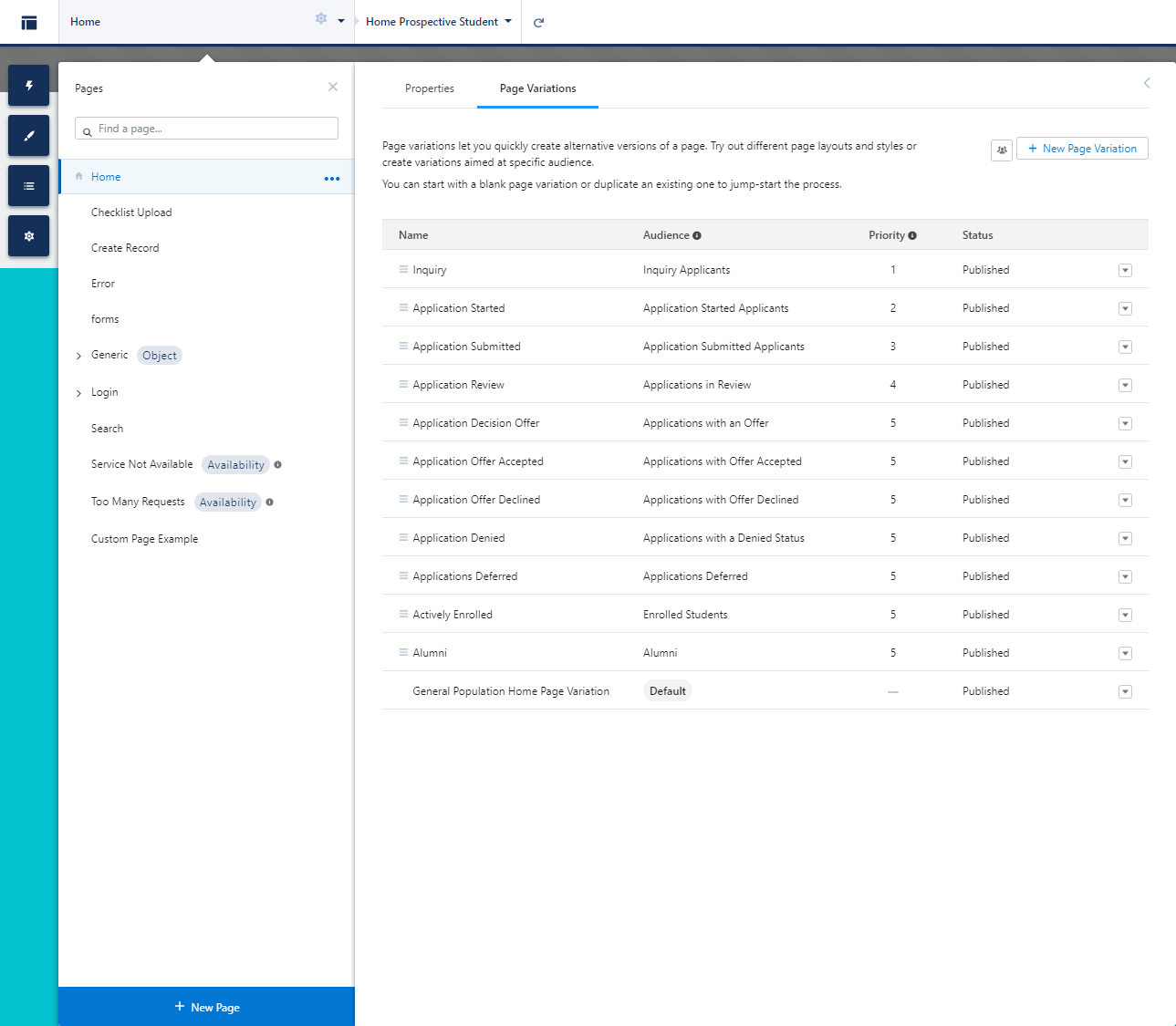
Task: Open the Theme paintbrush panel
Action: 29,136
